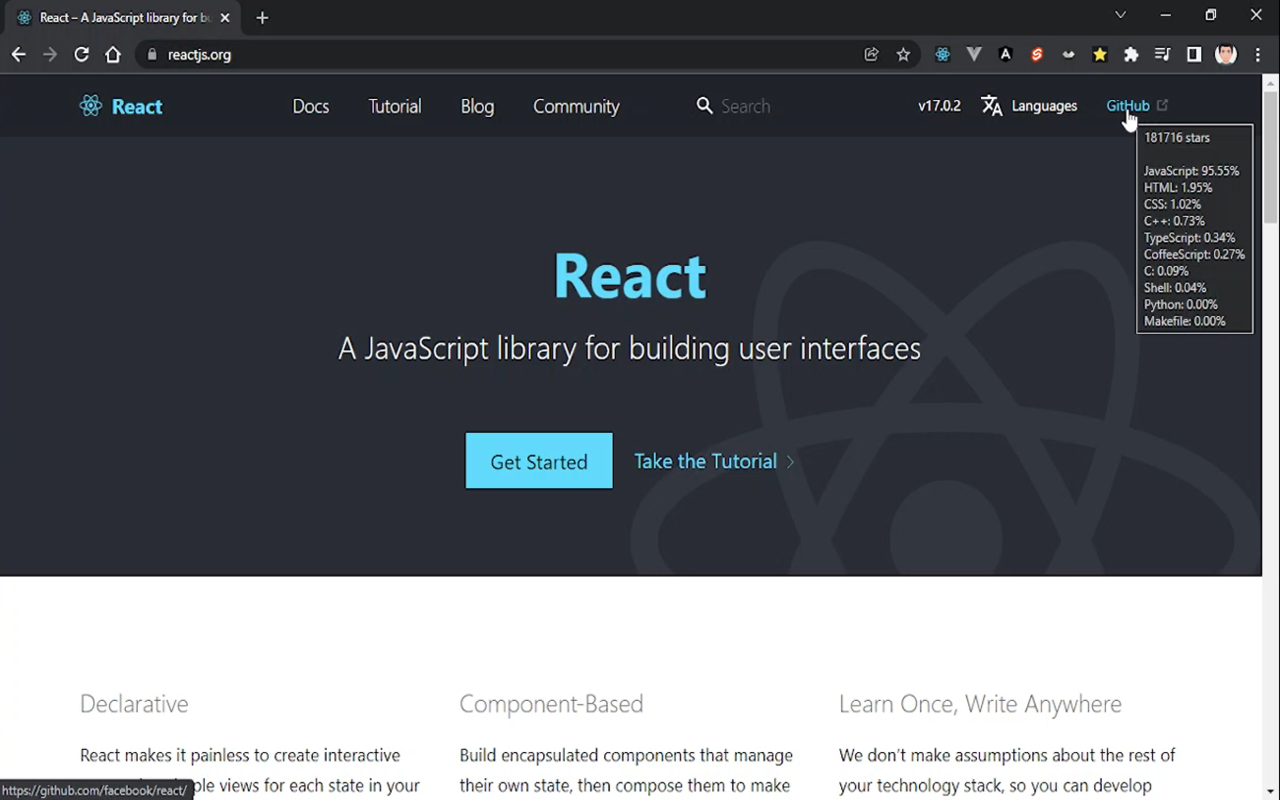Click the HTML: 1.95% tooltip line
The width and height of the screenshot is (1280, 800).
pos(1178,188)
